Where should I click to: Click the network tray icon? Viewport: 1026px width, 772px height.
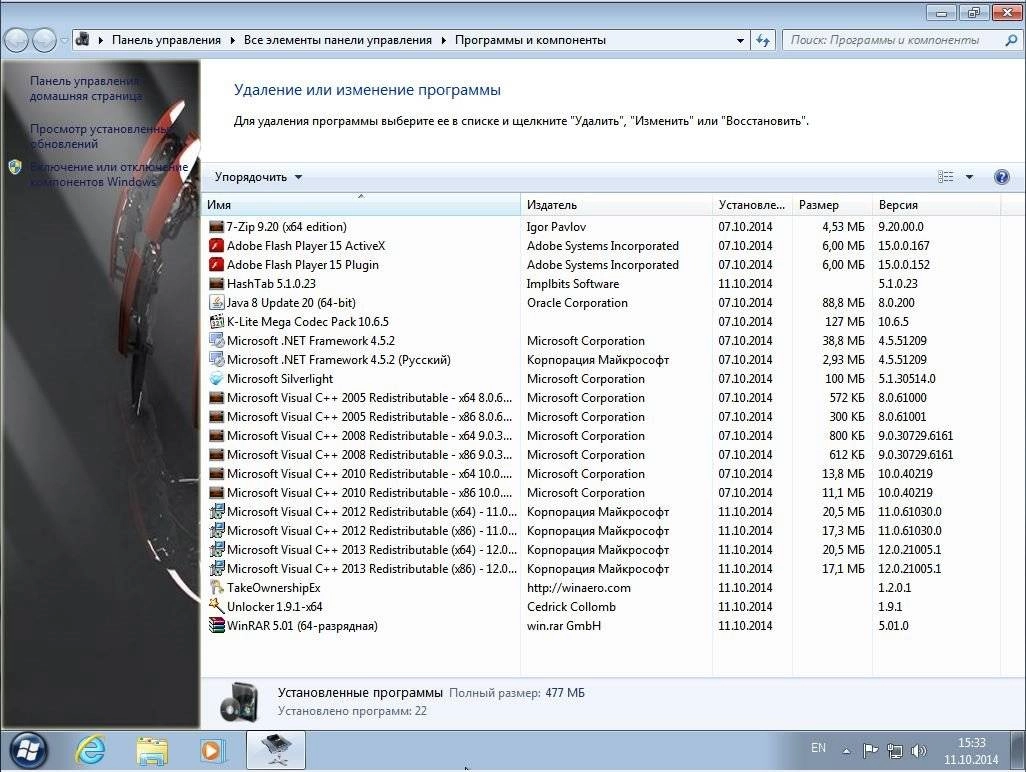tap(894, 750)
